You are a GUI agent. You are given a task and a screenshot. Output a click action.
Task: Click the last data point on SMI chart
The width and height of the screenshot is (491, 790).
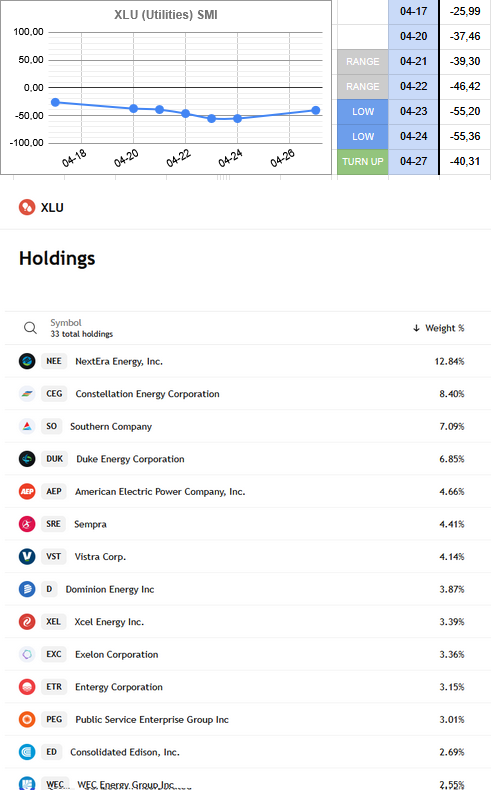coord(315,110)
